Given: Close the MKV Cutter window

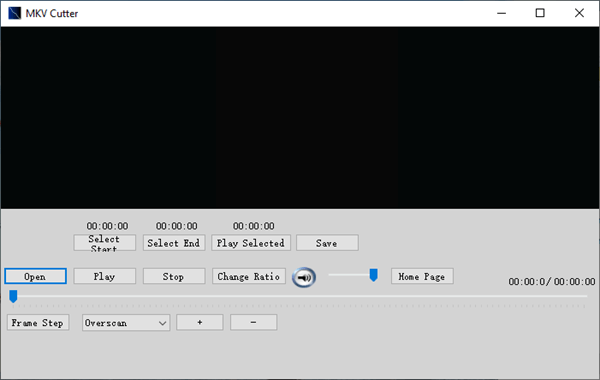Looking at the screenshot, I should pos(579,13).
